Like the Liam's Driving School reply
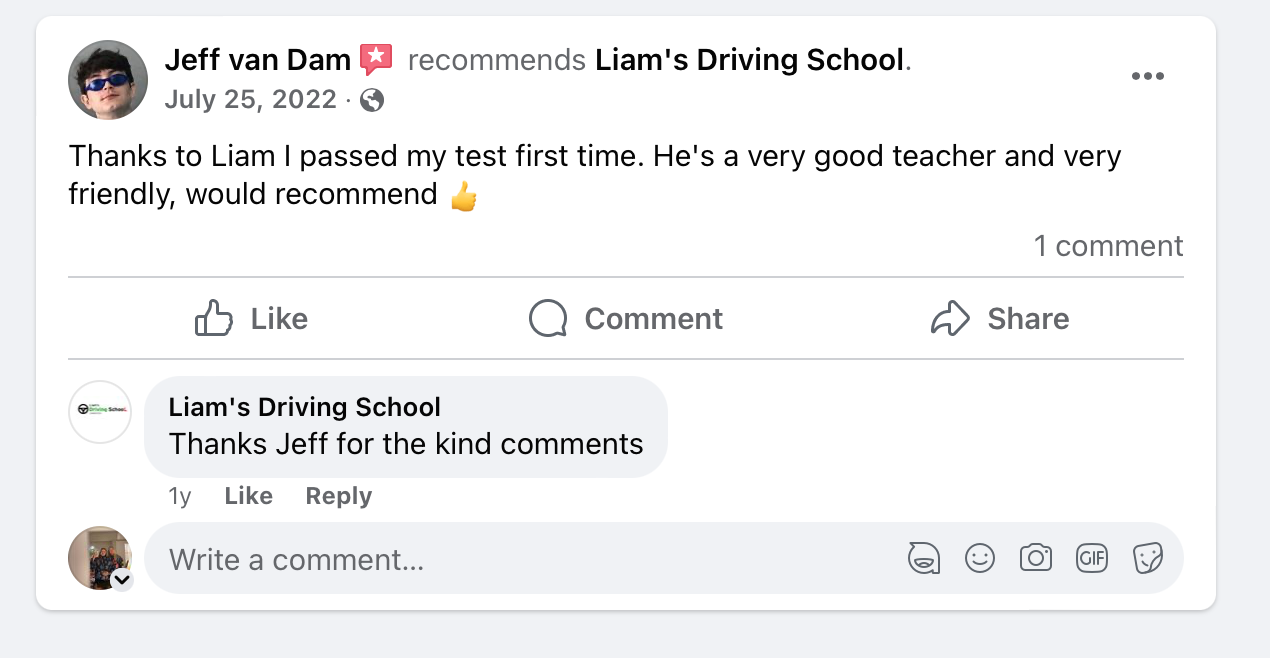The width and height of the screenshot is (1270, 658). [248, 496]
